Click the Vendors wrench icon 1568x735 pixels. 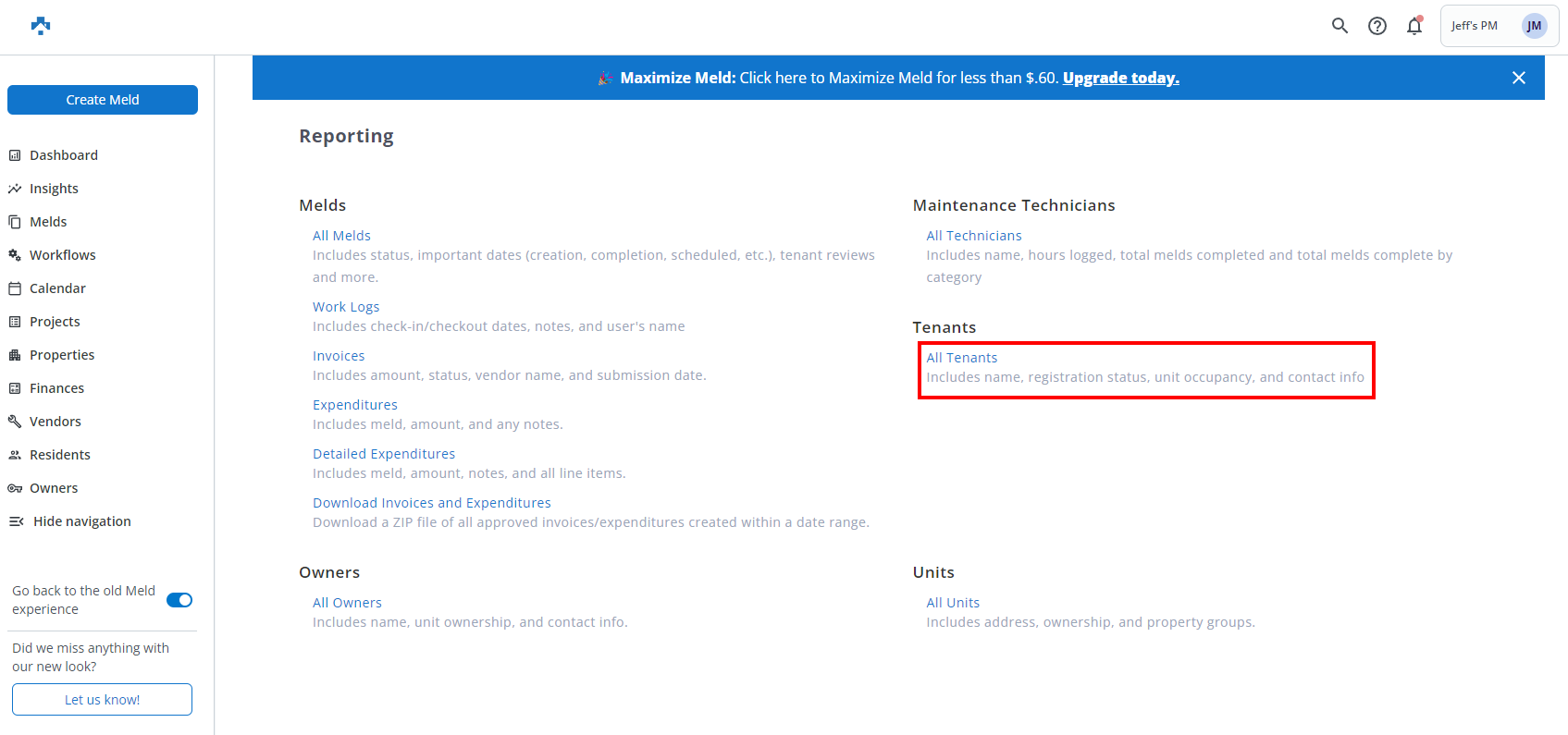pyautogui.click(x=15, y=422)
